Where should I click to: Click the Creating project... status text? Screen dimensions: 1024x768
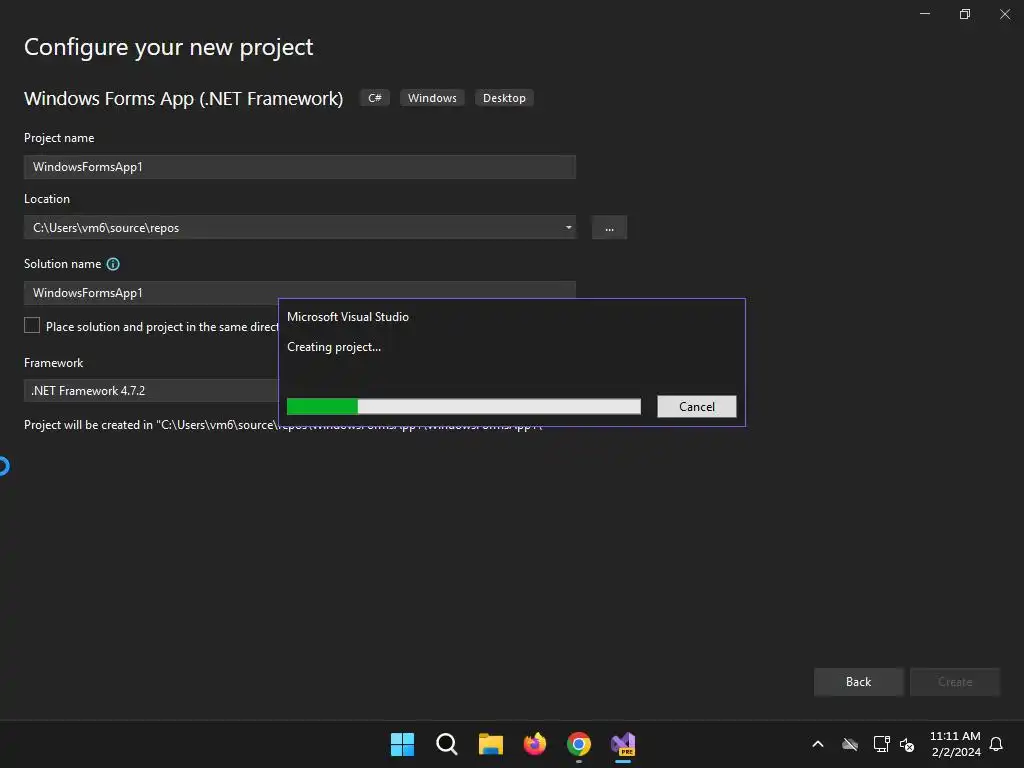[334, 347]
